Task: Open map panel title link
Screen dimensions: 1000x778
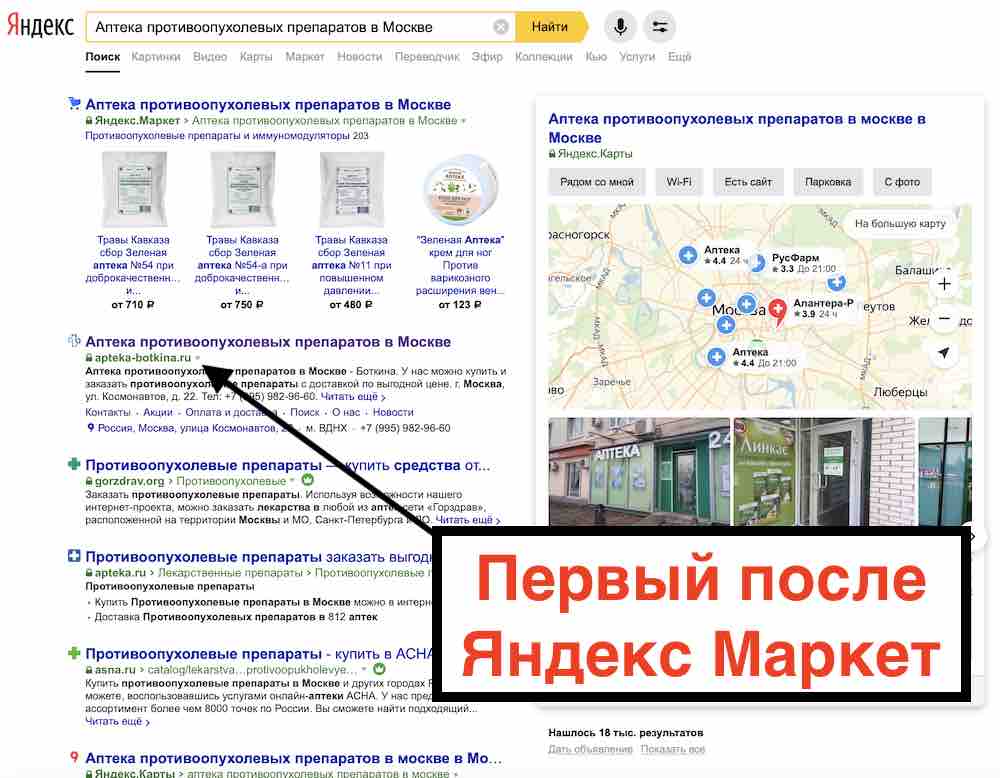Action: 737,128
